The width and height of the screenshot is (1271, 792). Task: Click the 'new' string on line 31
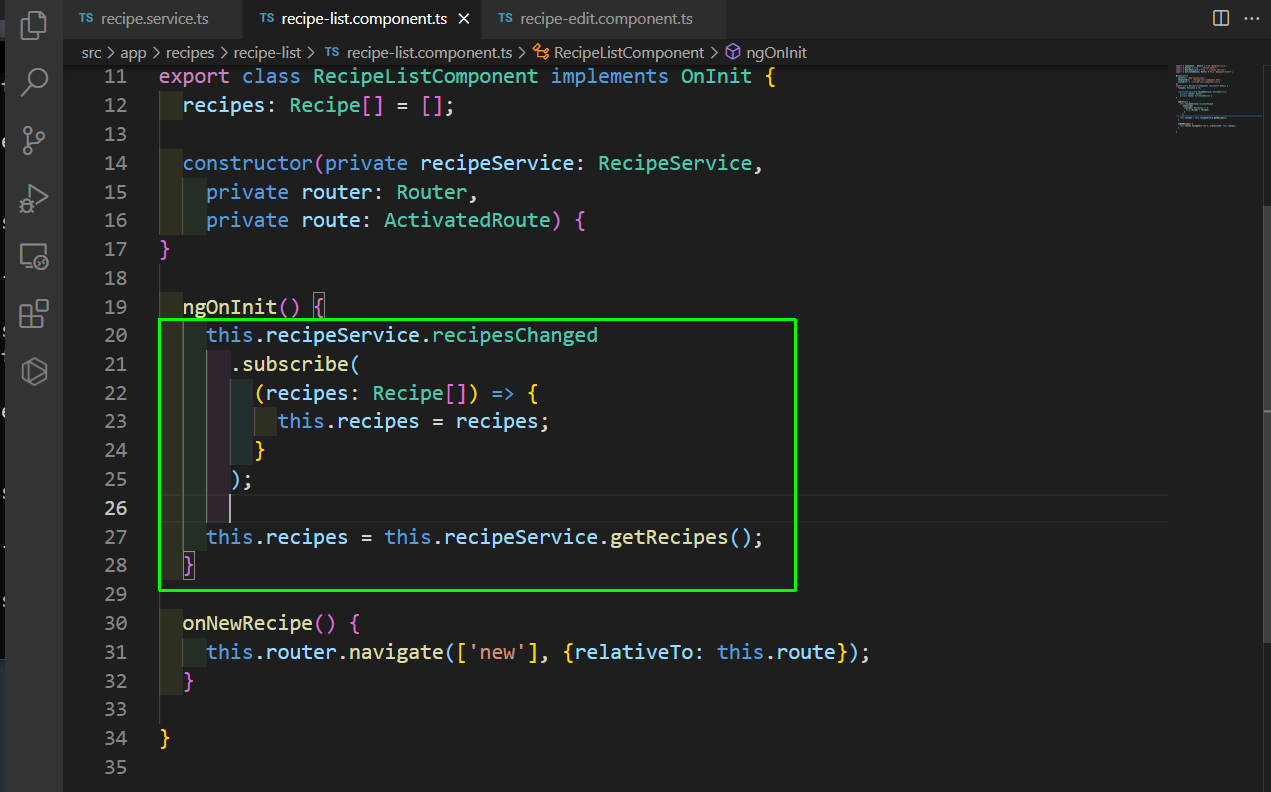(497, 652)
